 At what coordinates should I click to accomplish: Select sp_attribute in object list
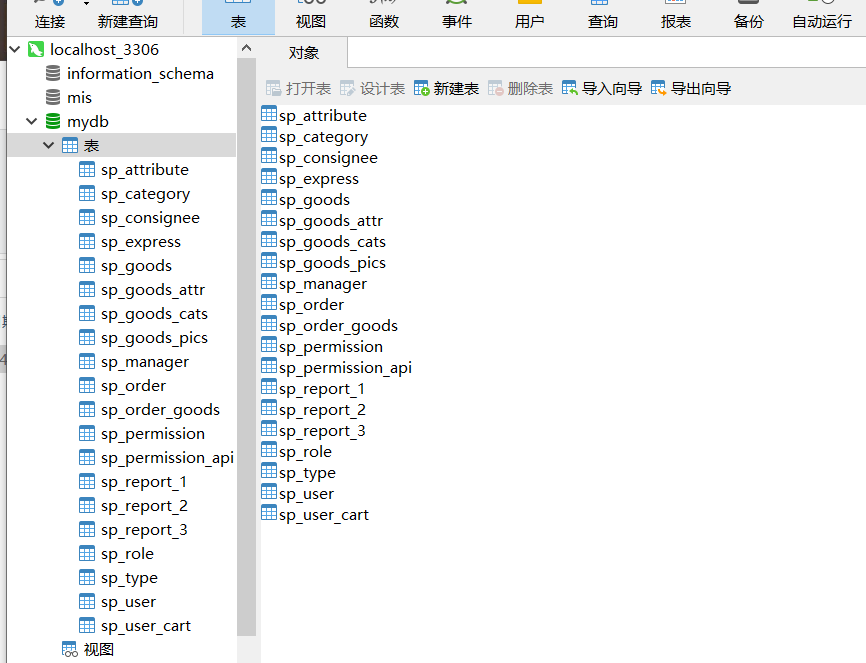coord(323,115)
